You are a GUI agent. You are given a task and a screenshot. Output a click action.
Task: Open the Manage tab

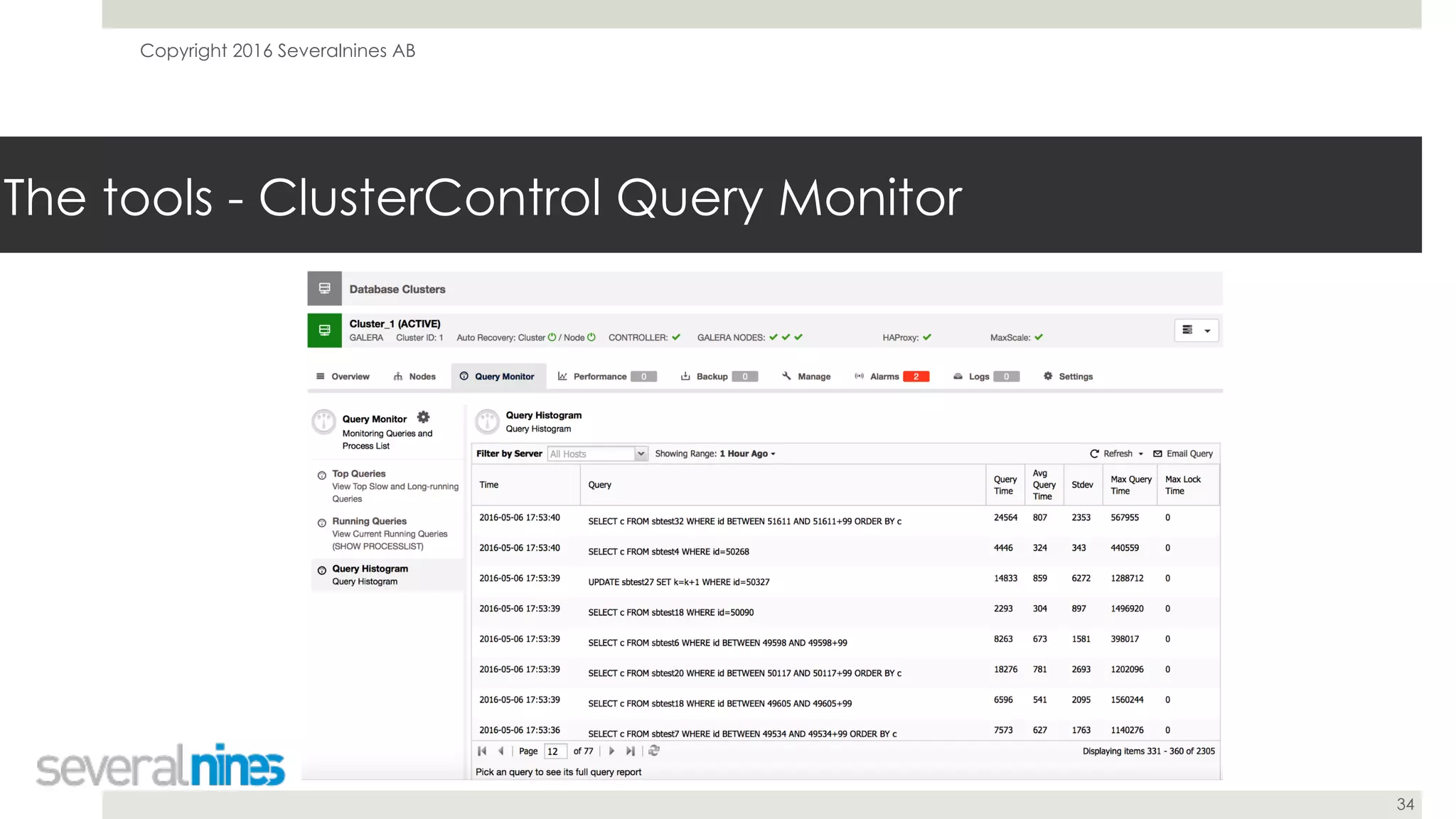click(806, 376)
